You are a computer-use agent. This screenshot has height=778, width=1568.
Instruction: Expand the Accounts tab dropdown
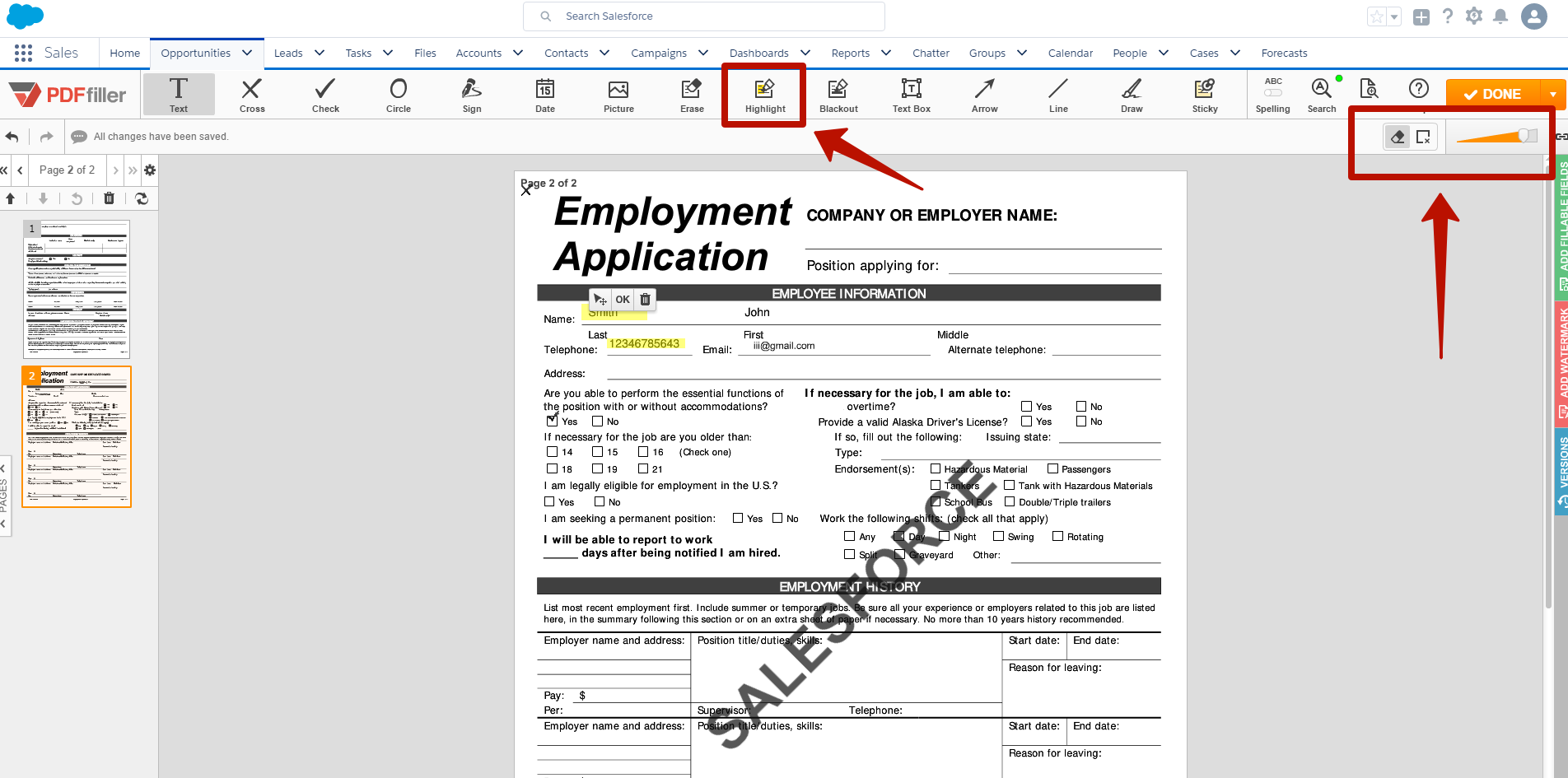pyautogui.click(x=518, y=53)
